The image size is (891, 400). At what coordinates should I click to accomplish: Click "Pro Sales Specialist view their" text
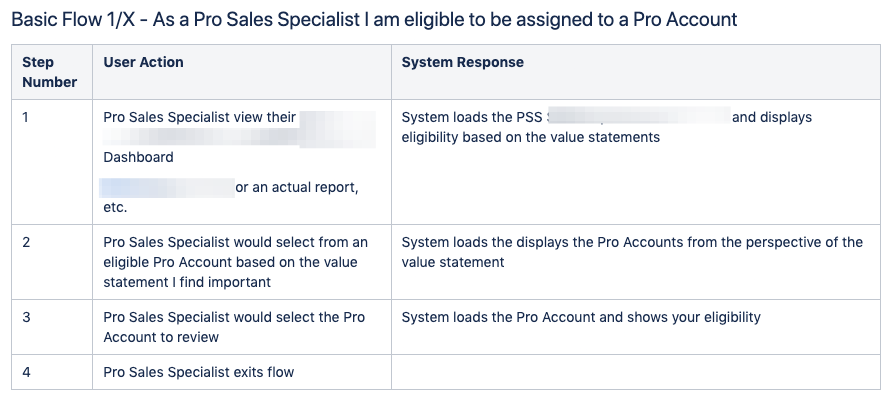[x=199, y=117]
